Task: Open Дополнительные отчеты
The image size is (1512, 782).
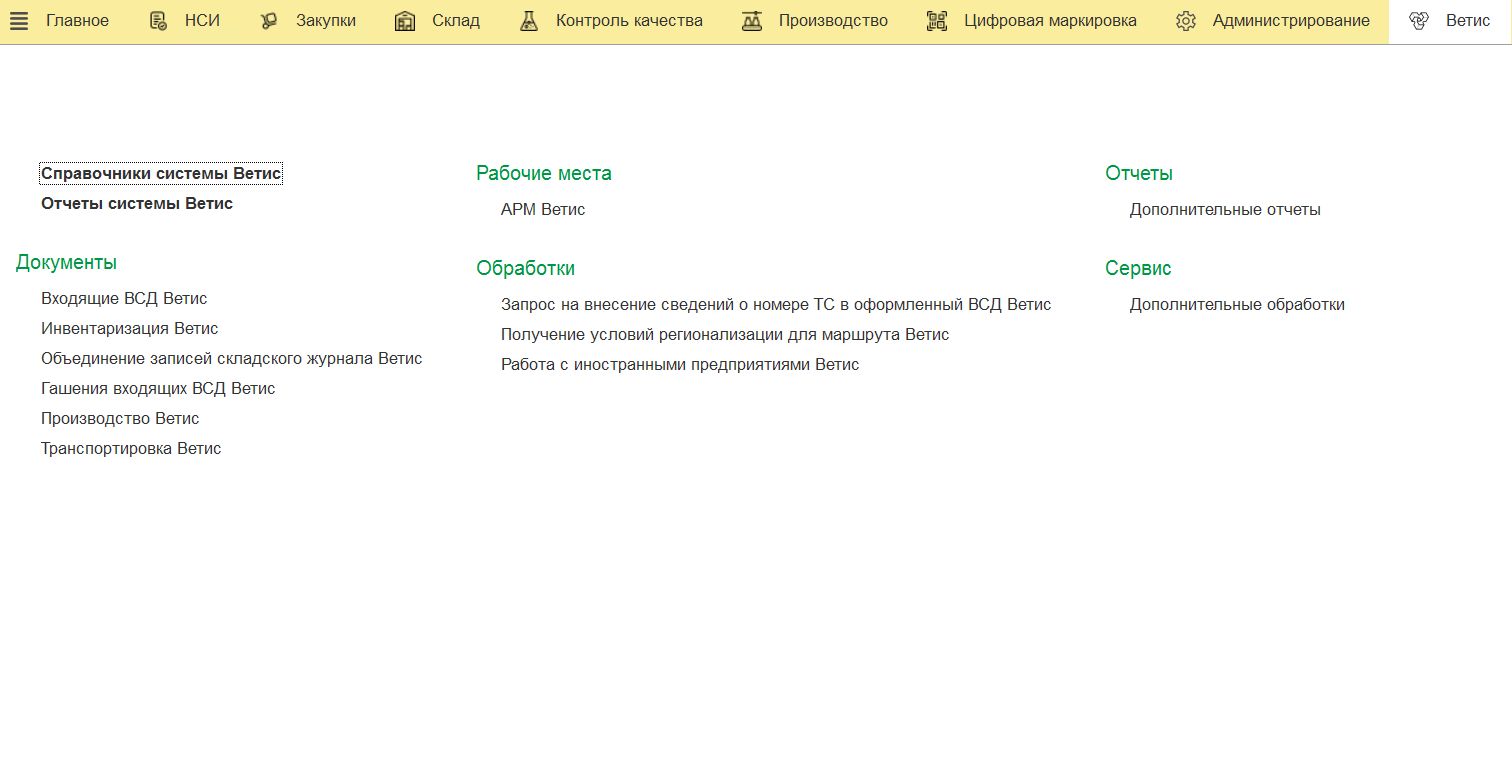Action: click(1225, 210)
